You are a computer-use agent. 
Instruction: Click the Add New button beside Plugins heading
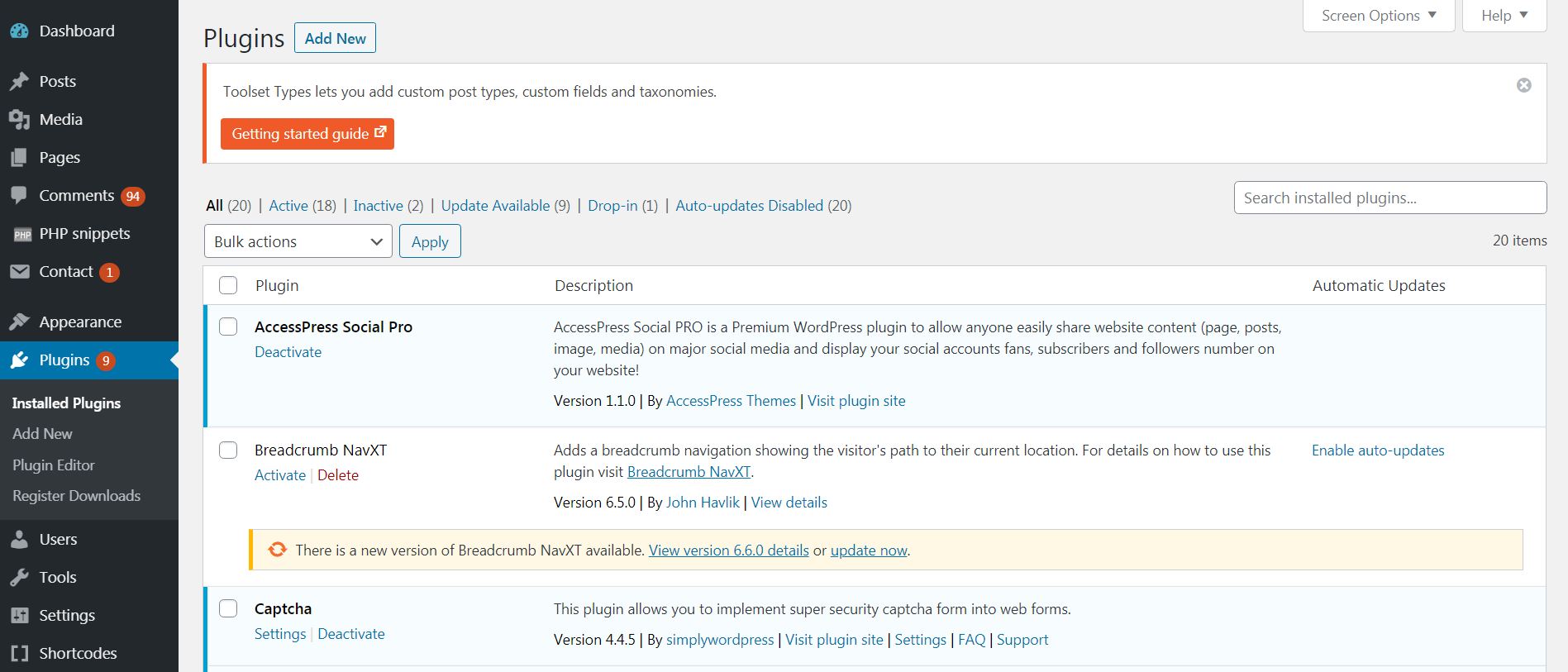click(x=335, y=38)
